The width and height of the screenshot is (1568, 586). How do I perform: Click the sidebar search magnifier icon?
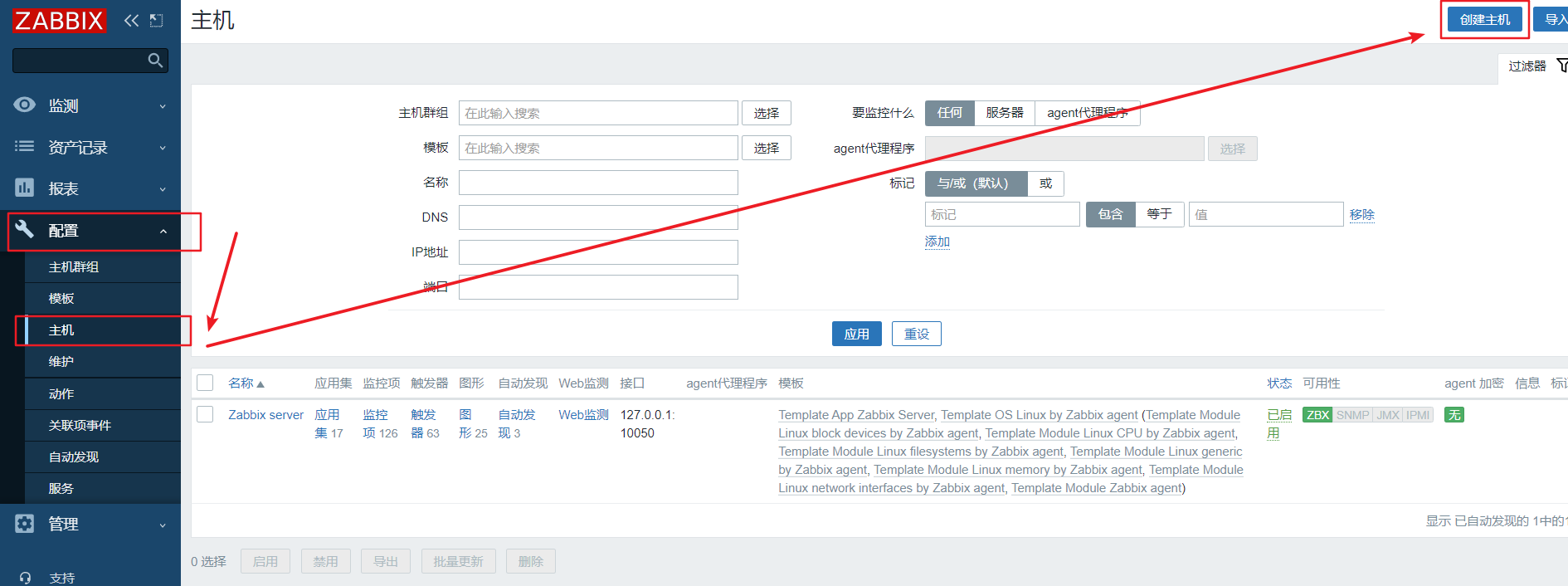point(155,61)
